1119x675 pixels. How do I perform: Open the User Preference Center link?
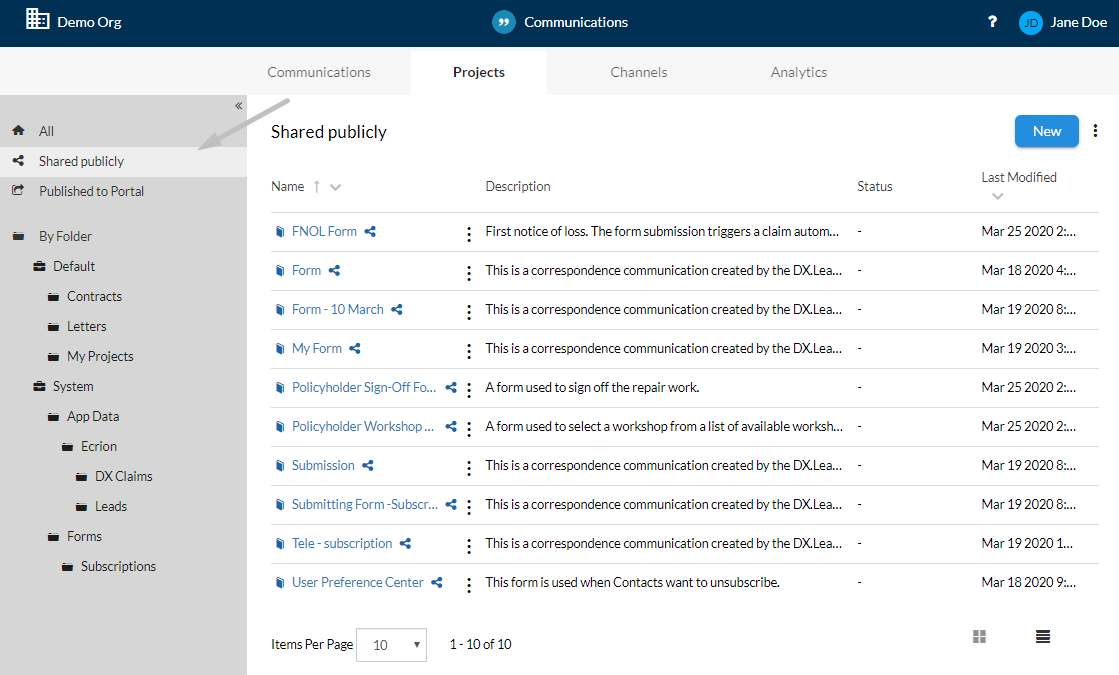358,582
